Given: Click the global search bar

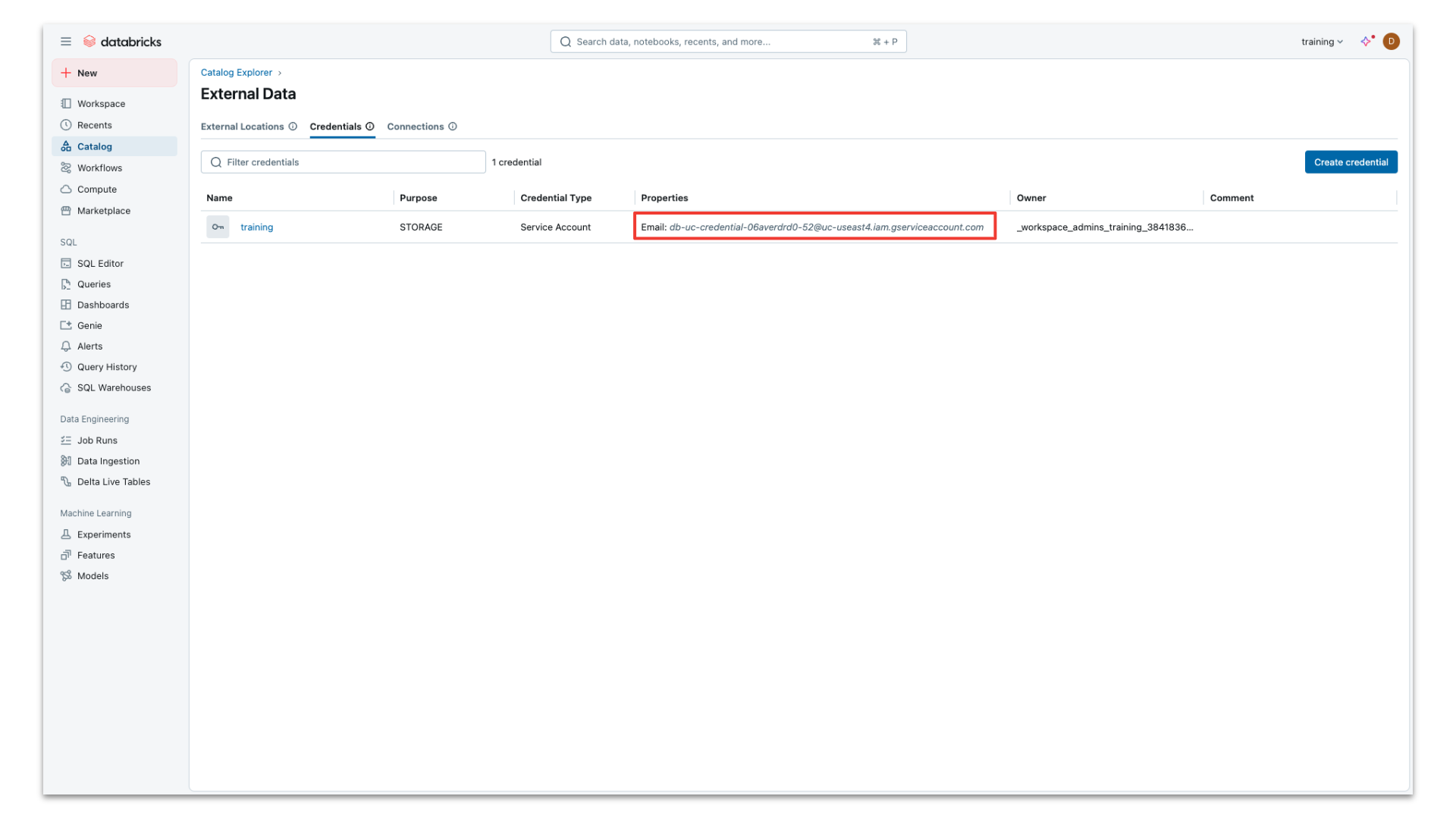Looking at the screenshot, I should point(728,42).
